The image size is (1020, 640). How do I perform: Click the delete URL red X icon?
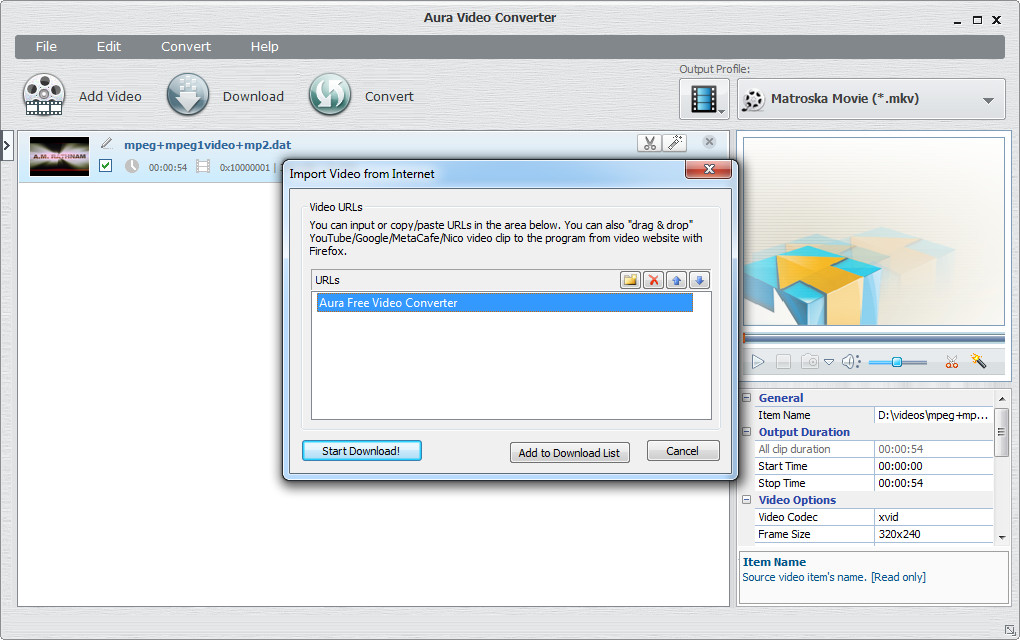pos(654,280)
